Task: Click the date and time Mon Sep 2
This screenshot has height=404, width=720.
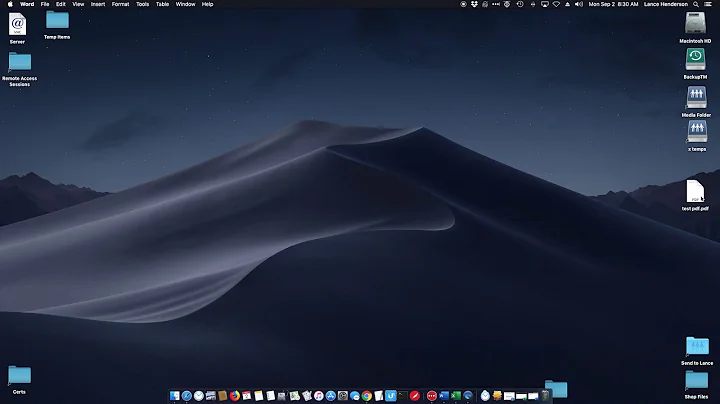Action: click(x=613, y=4)
